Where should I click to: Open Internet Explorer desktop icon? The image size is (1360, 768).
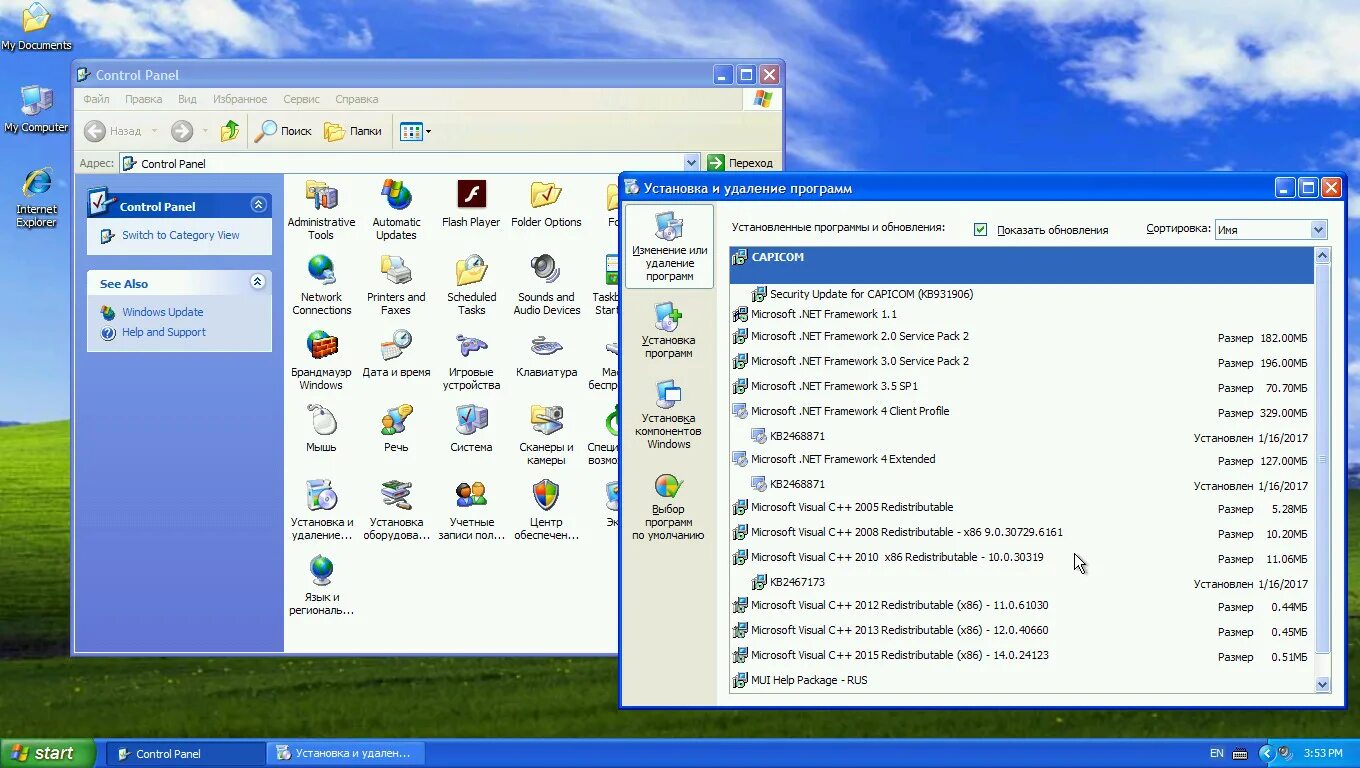(37, 197)
